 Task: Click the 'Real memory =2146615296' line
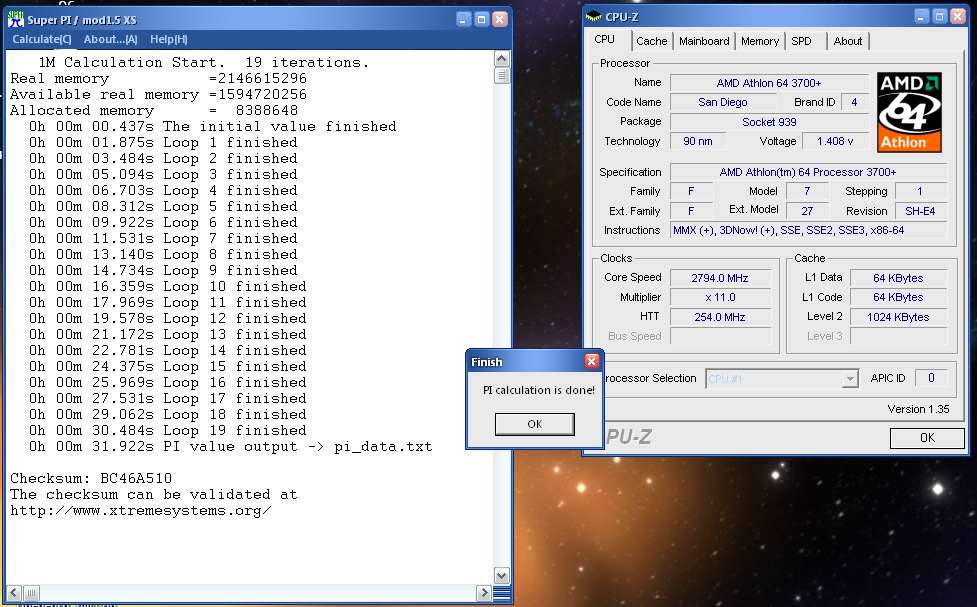coord(158,79)
